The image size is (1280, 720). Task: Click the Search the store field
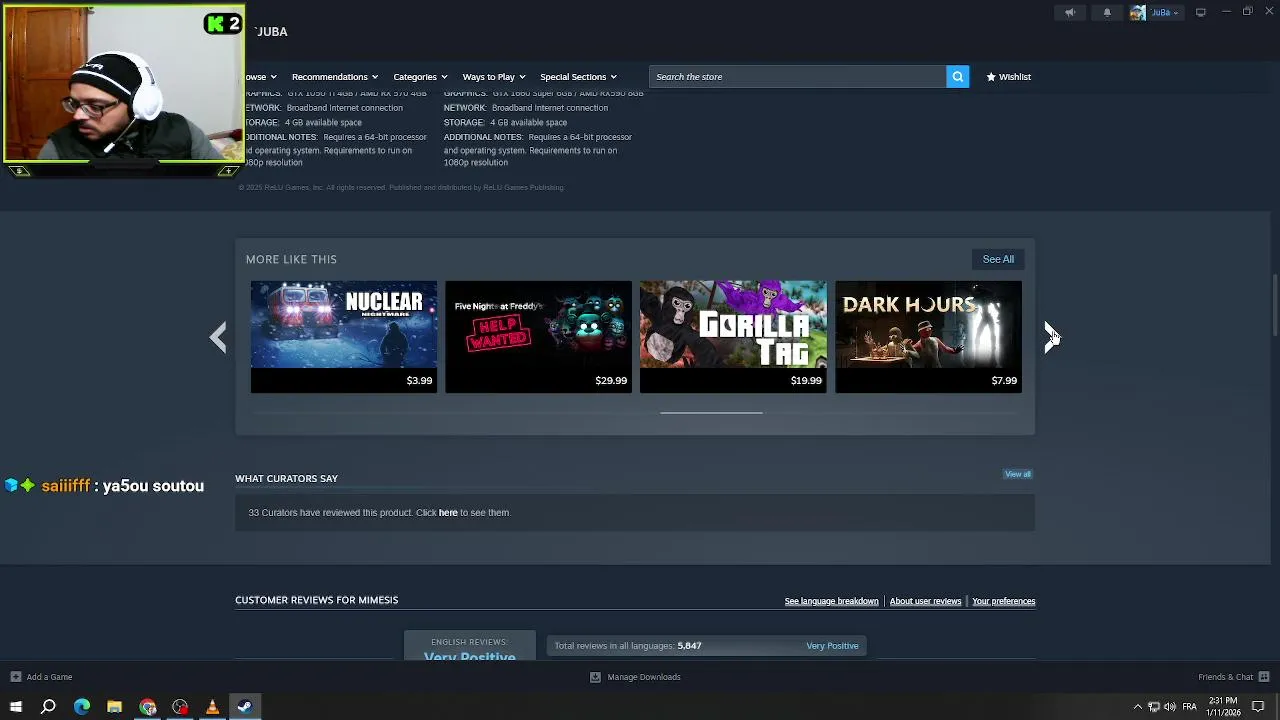point(797,77)
